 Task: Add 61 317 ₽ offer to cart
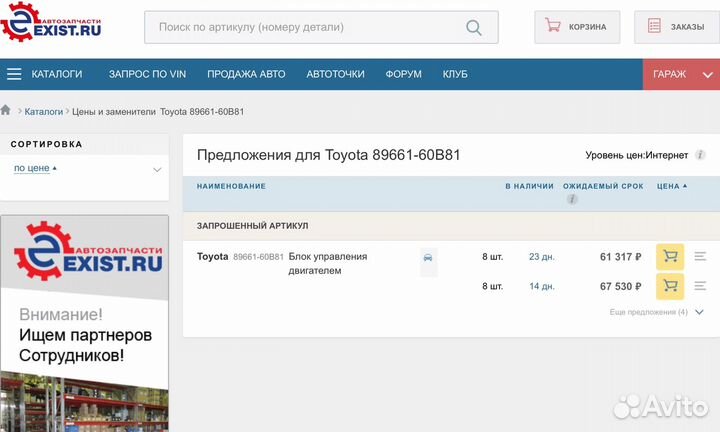[x=670, y=257]
